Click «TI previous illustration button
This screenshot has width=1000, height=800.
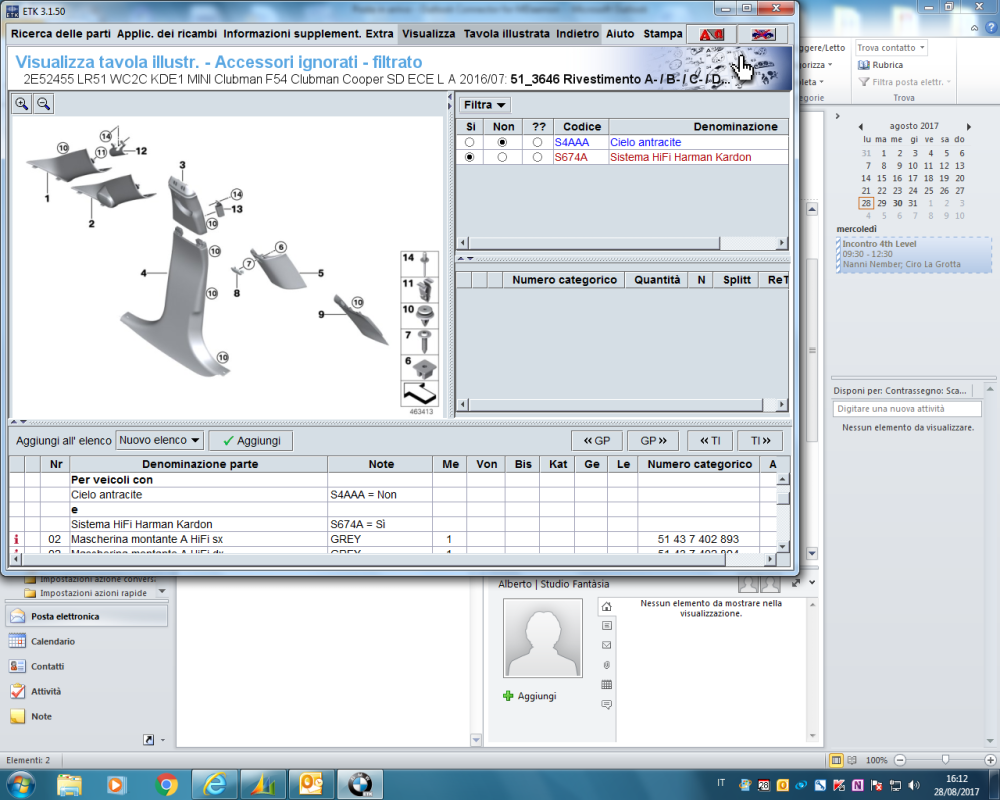(x=710, y=441)
